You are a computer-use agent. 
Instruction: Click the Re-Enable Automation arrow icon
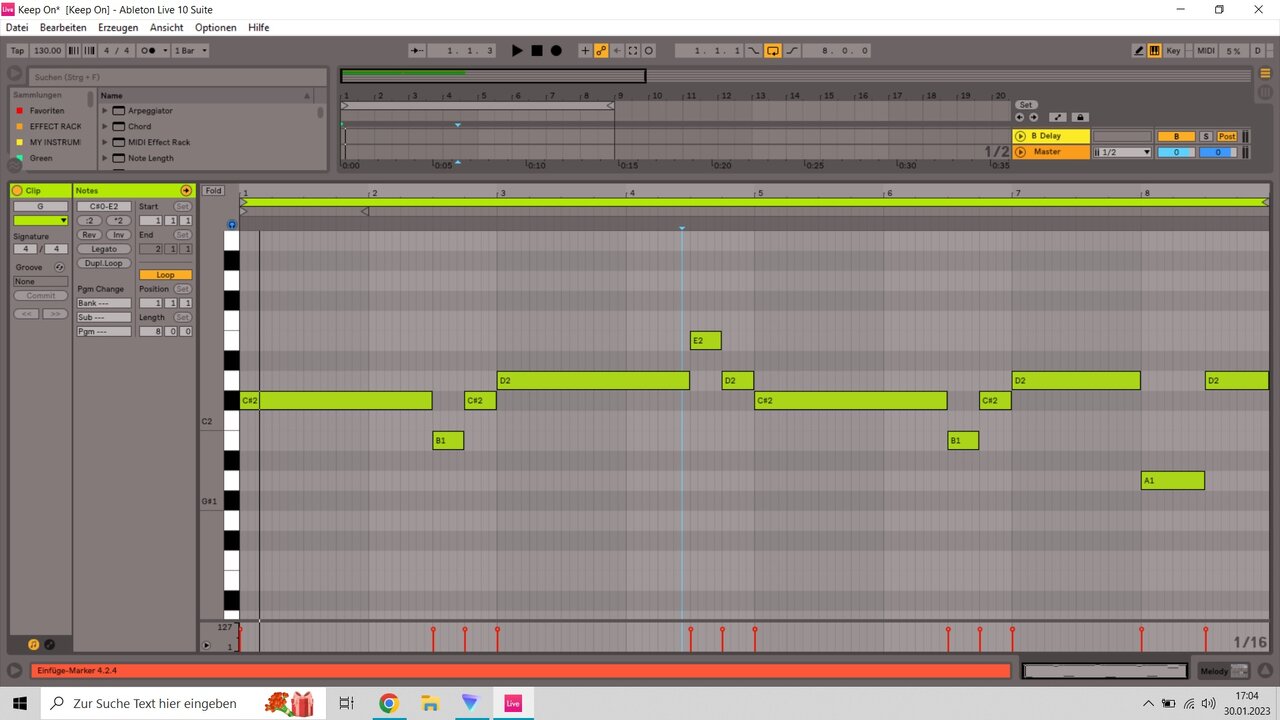617,50
